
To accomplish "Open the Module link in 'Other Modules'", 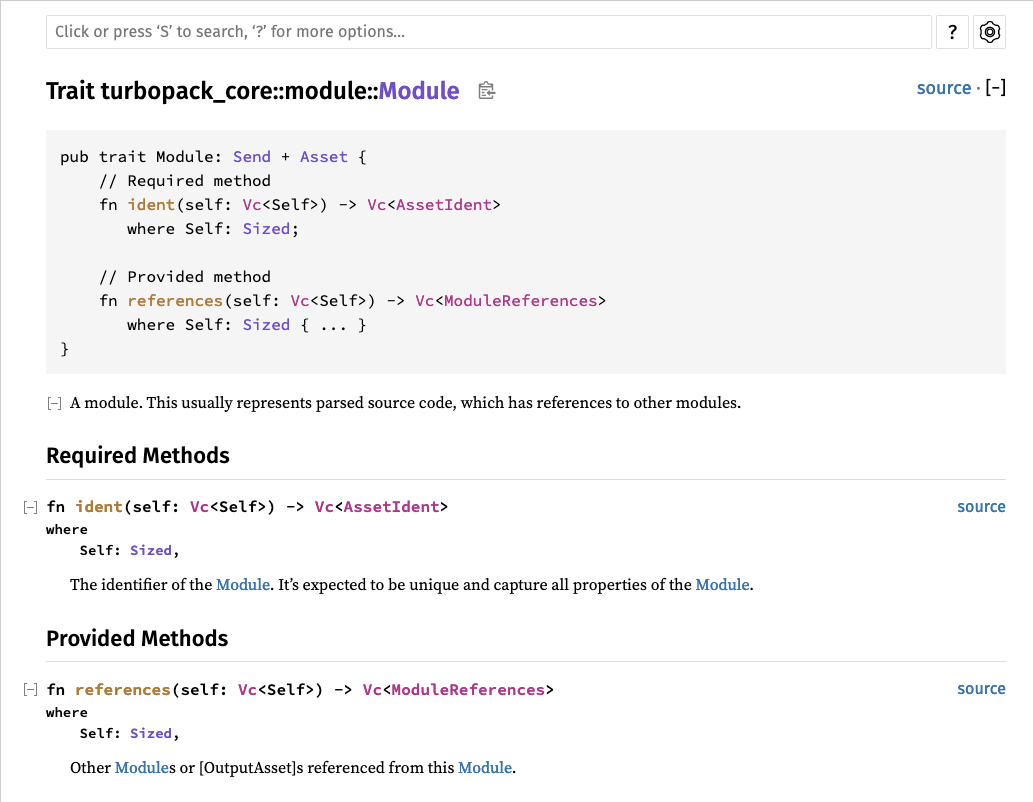I will (141, 768).
